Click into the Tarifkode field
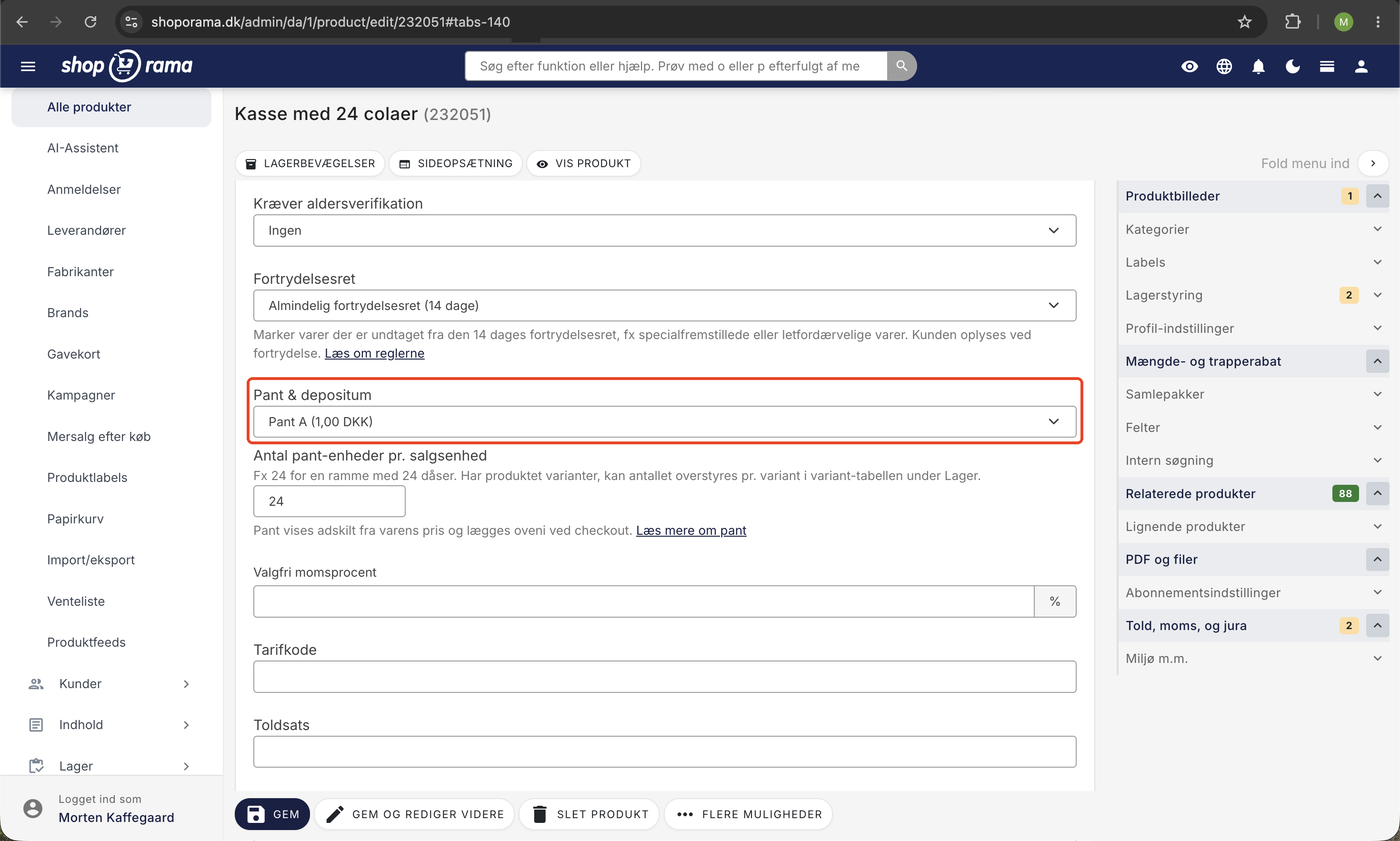 click(664, 676)
